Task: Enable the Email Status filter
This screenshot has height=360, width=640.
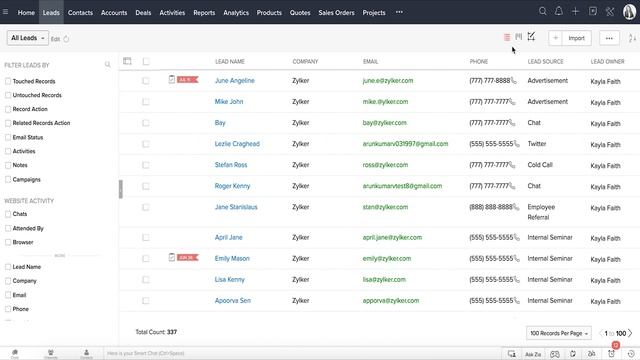Action: (8, 137)
